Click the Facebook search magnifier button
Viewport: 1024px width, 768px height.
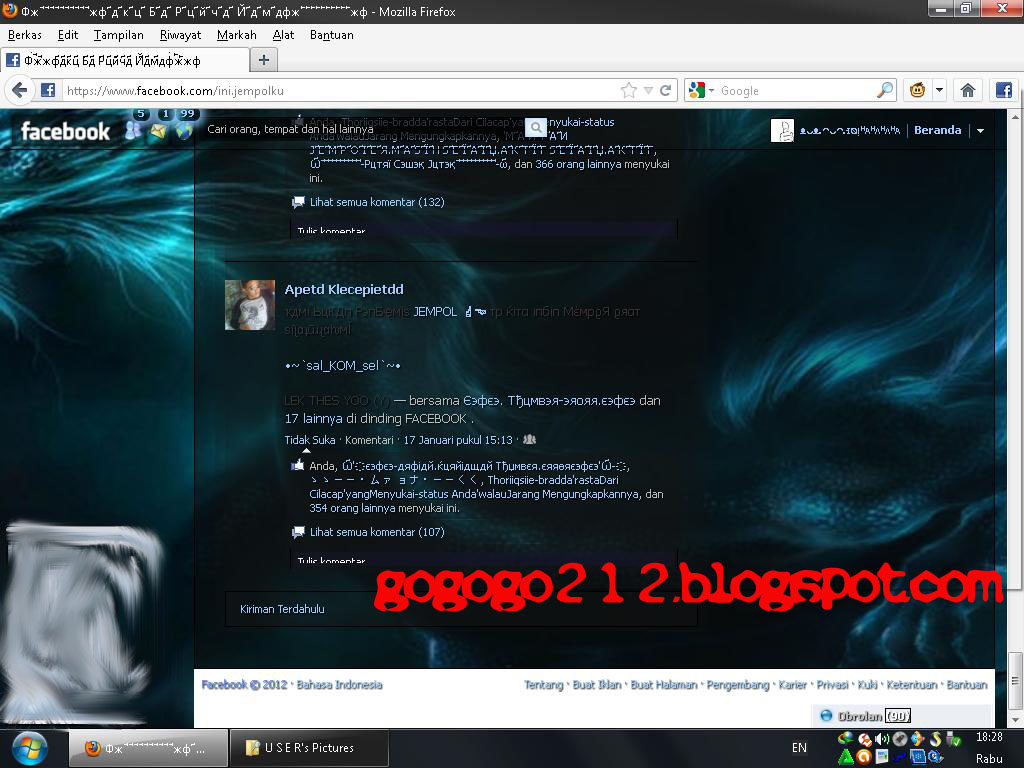pyautogui.click(x=536, y=127)
